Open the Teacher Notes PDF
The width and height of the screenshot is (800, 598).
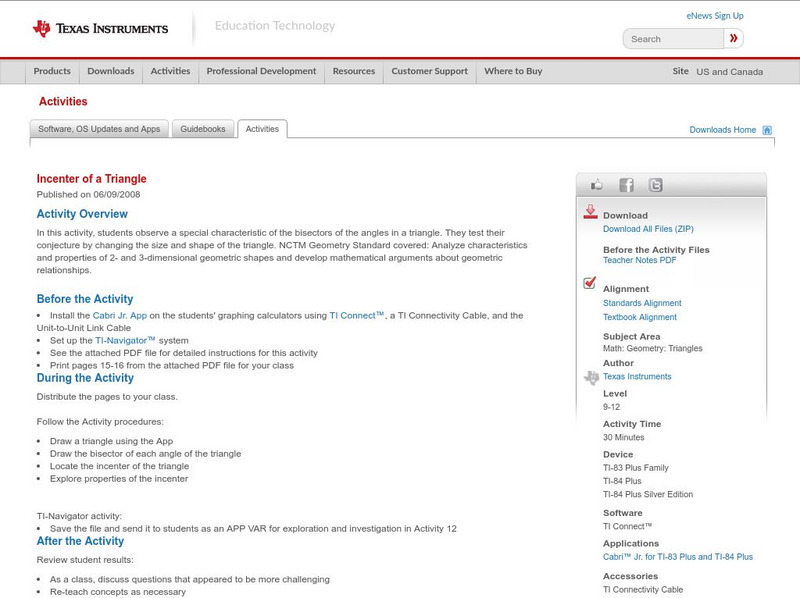pyautogui.click(x=639, y=260)
